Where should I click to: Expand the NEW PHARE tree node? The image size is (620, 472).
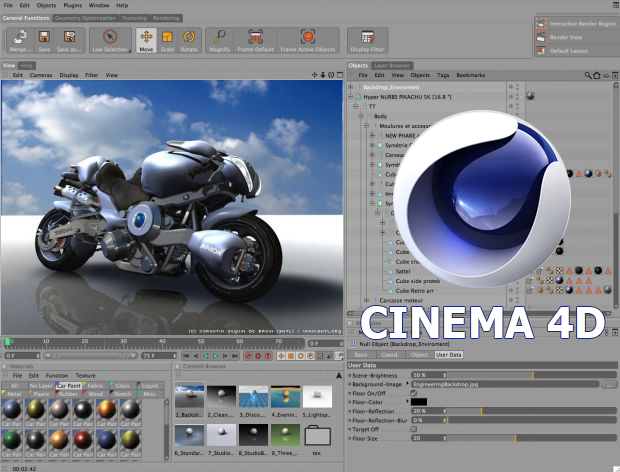coord(372,135)
